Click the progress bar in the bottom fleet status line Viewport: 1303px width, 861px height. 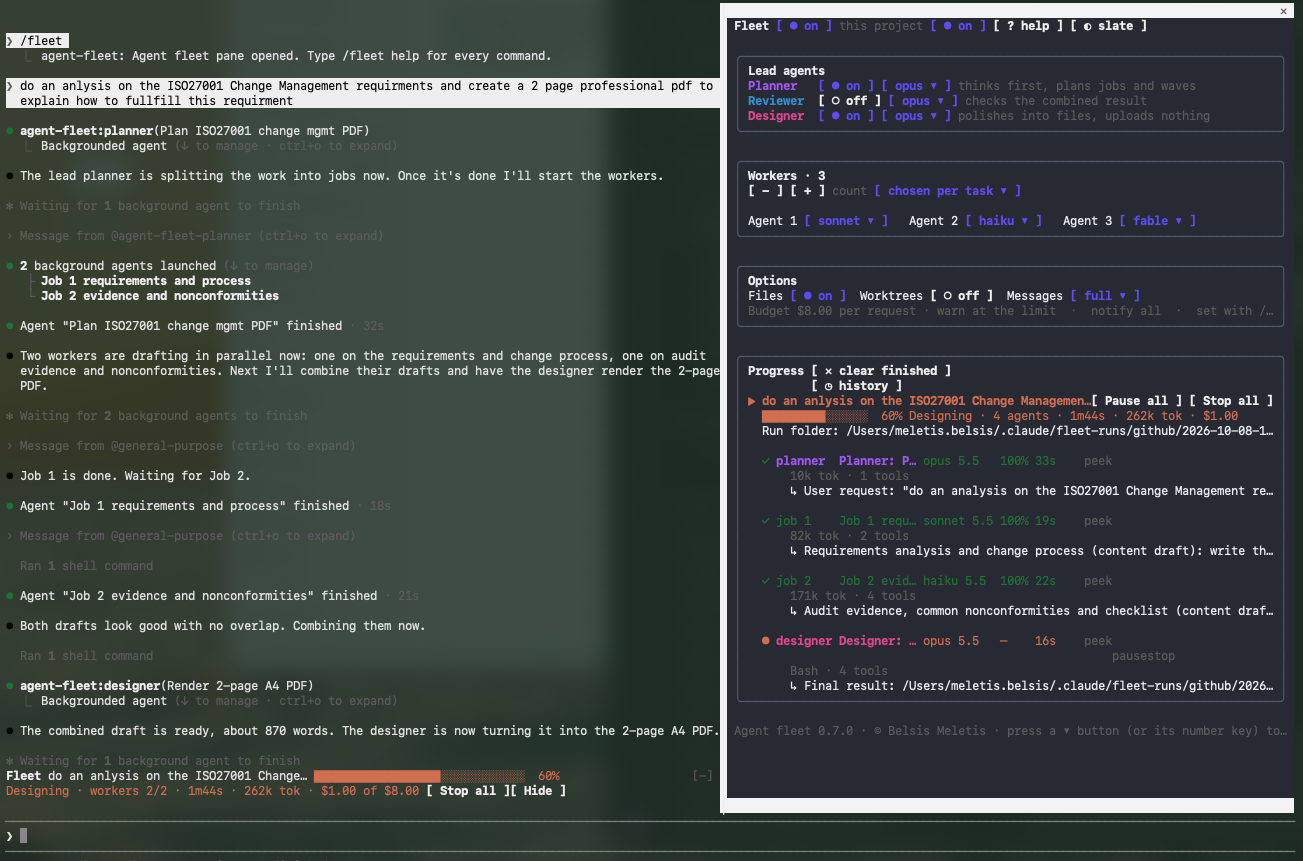418,776
